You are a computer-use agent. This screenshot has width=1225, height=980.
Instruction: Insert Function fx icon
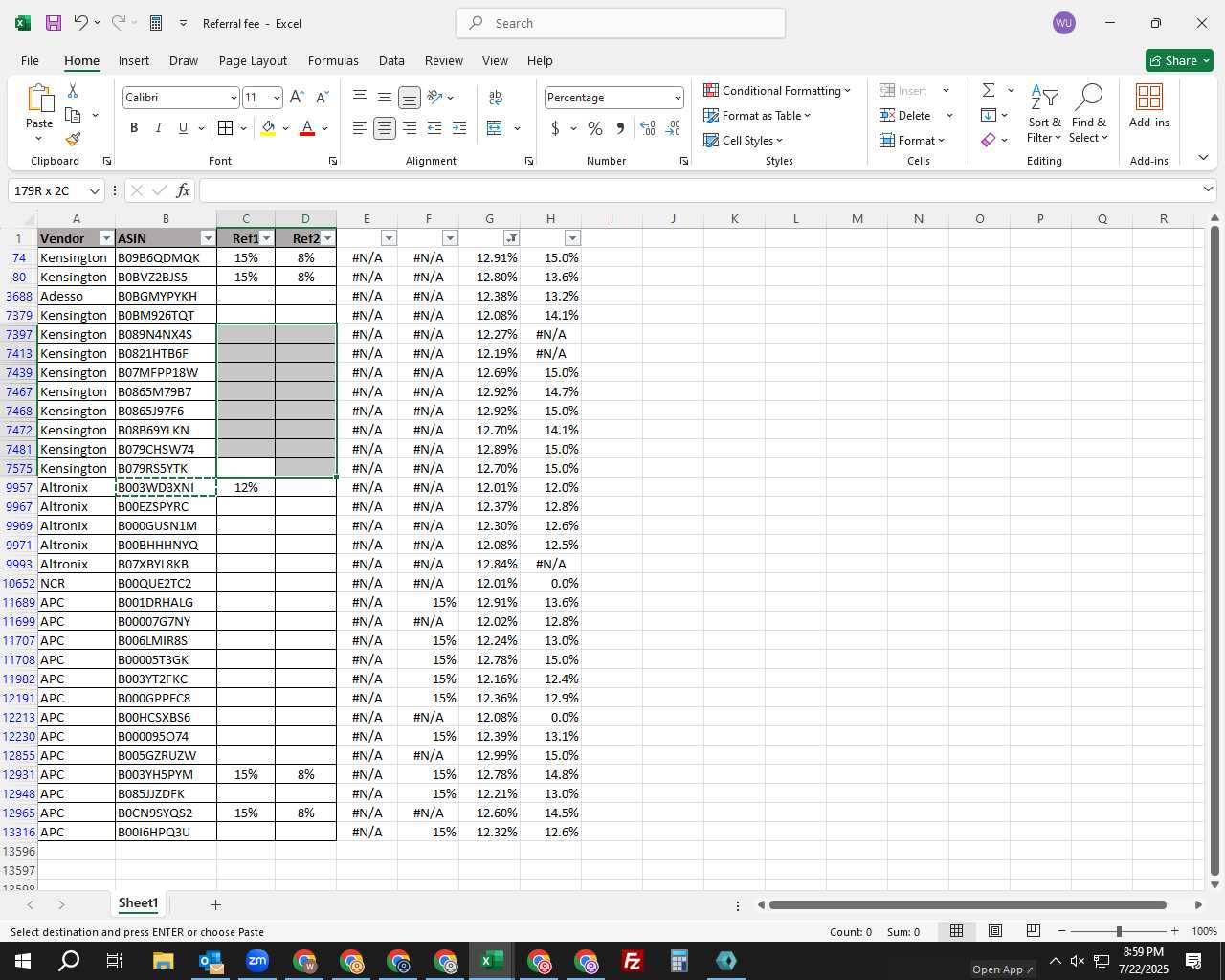[x=183, y=190]
